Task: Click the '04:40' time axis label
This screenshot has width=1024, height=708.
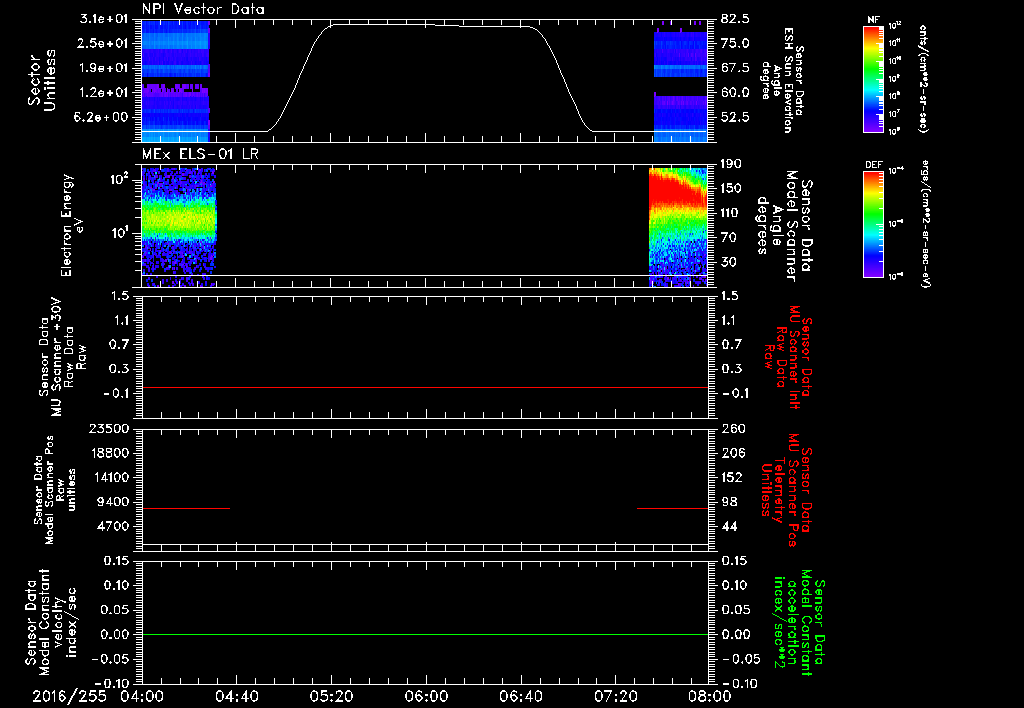Action: [x=236, y=696]
